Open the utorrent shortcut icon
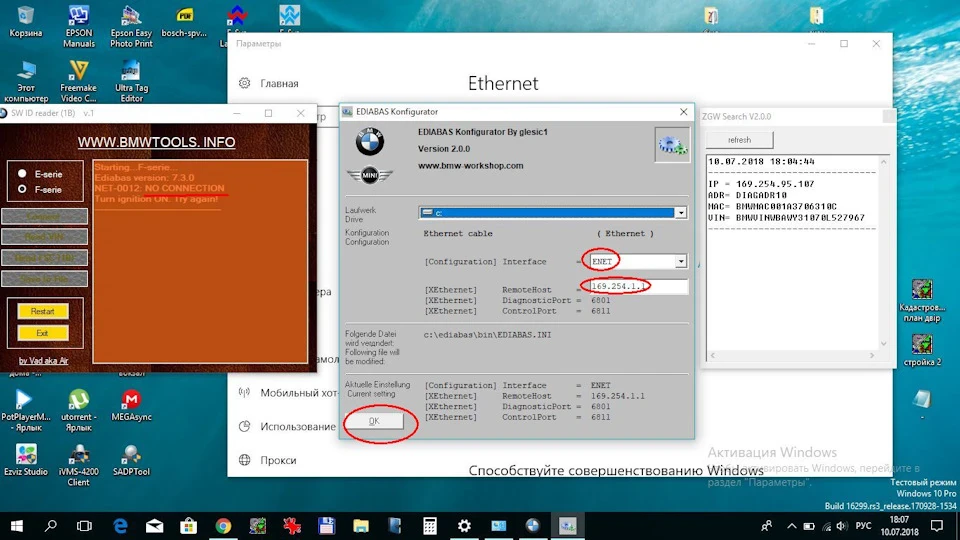Screen dimensions: 960x540 [x=78, y=410]
